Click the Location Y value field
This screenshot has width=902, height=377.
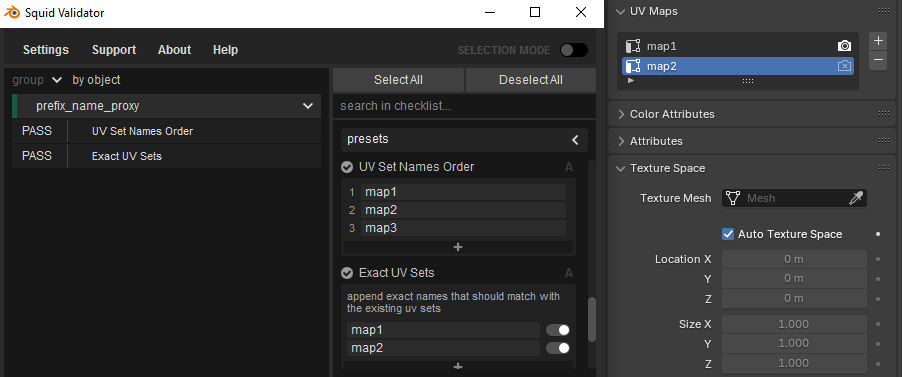coord(794,279)
